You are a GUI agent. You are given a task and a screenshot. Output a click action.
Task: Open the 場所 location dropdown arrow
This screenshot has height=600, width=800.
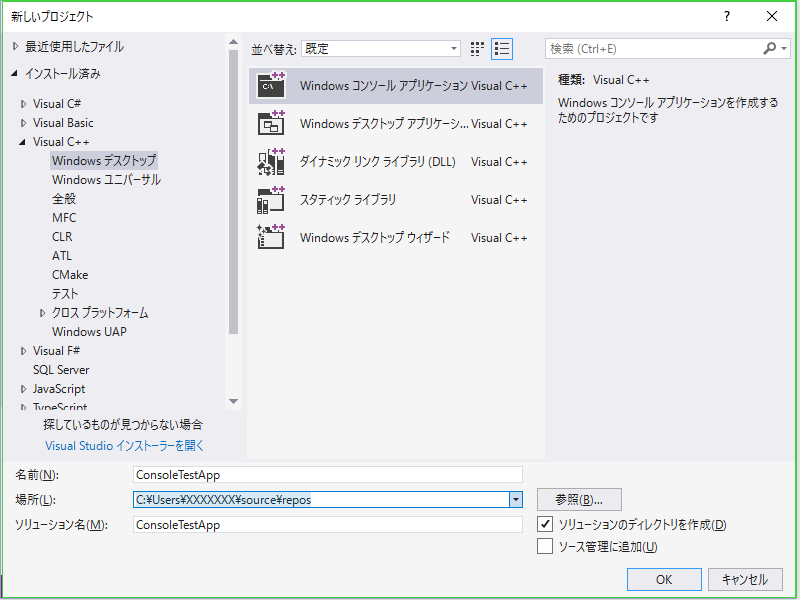tap(515, 499)
